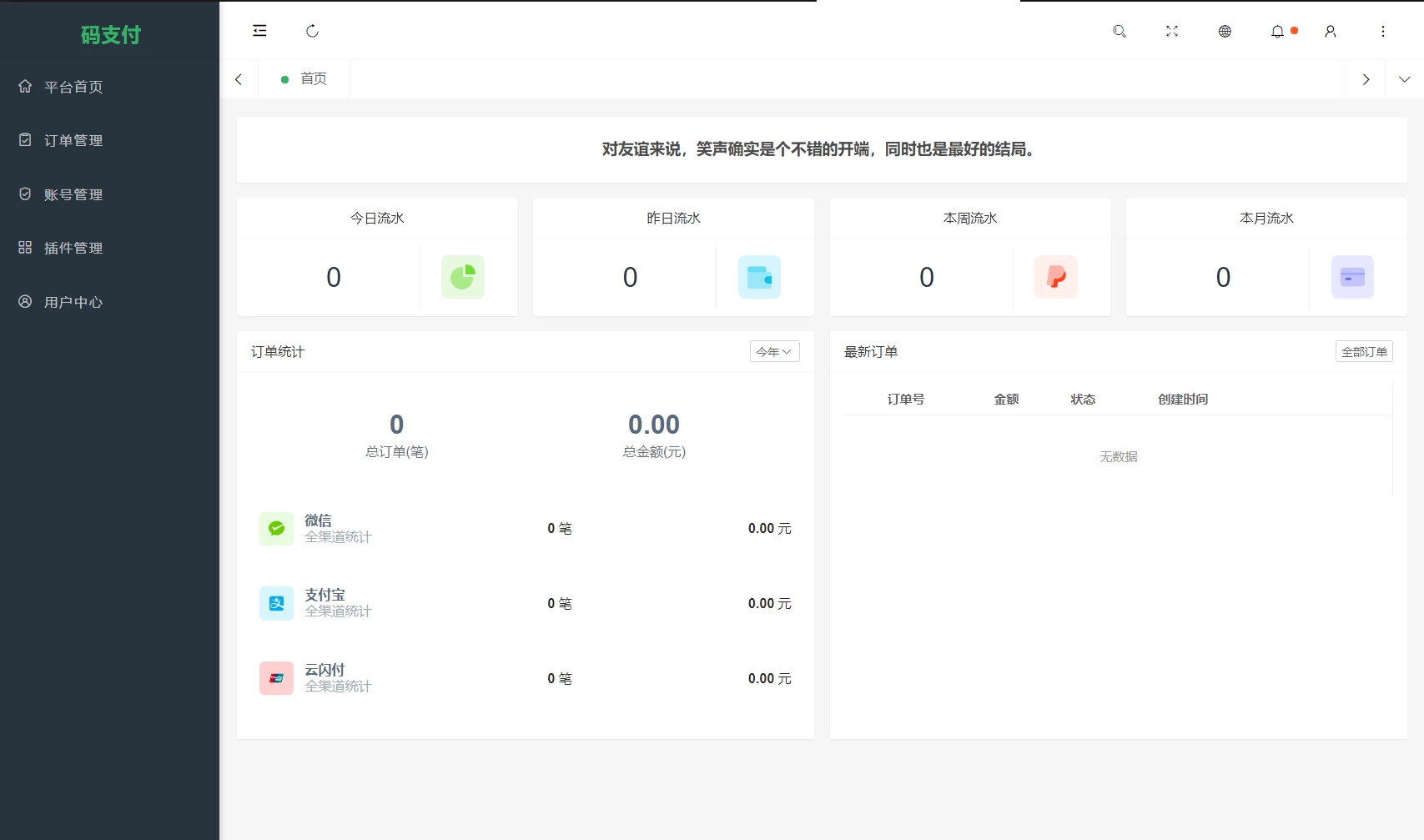Open the three-dot overflow menu
Viewport: 1424px width, 840px height.
[x=1383, y=31]
